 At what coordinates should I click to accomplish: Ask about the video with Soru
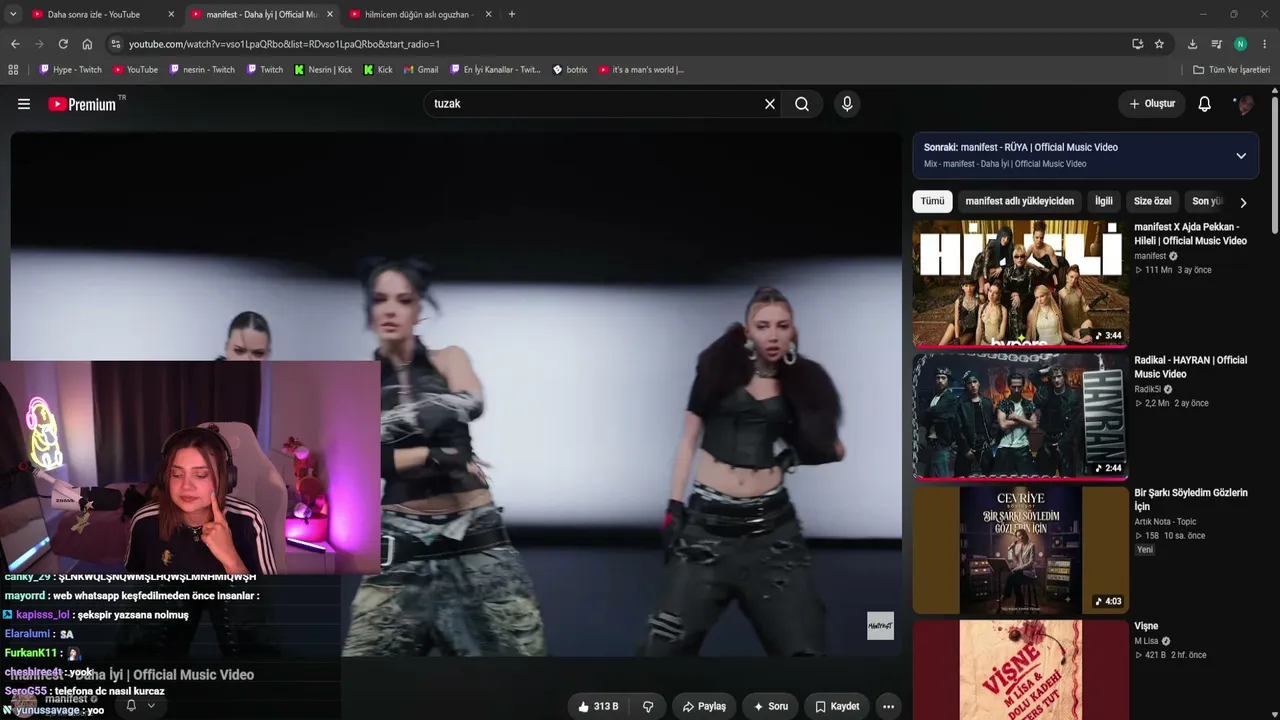(771, 706)
